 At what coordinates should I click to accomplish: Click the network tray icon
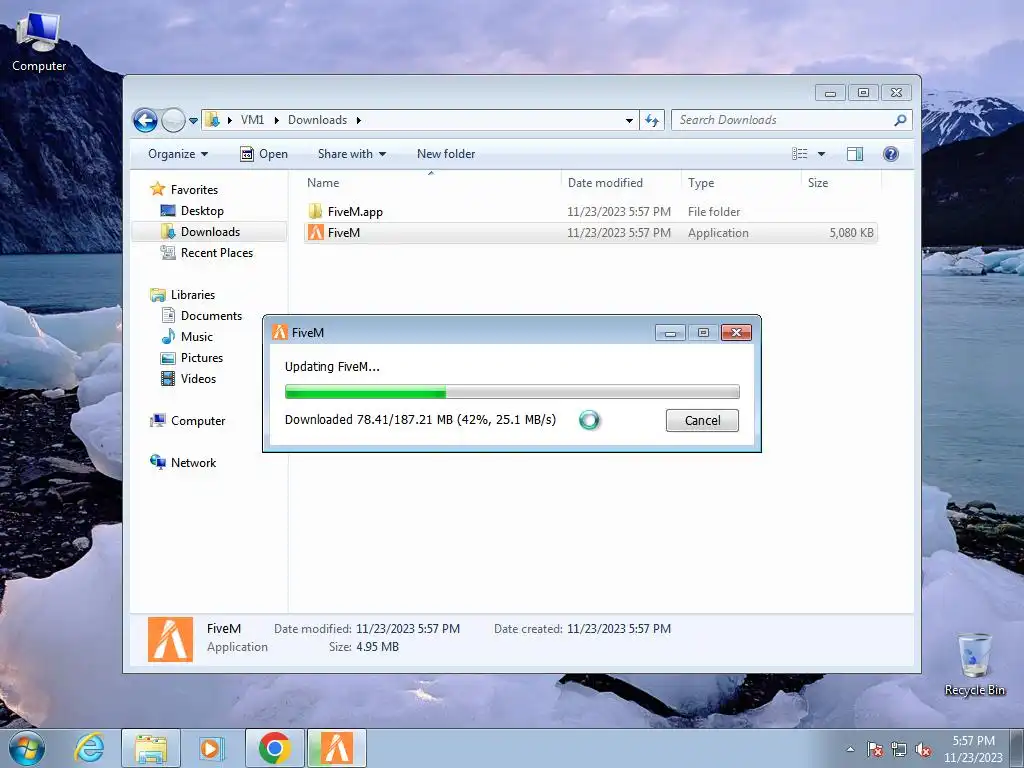coord(899,749)
